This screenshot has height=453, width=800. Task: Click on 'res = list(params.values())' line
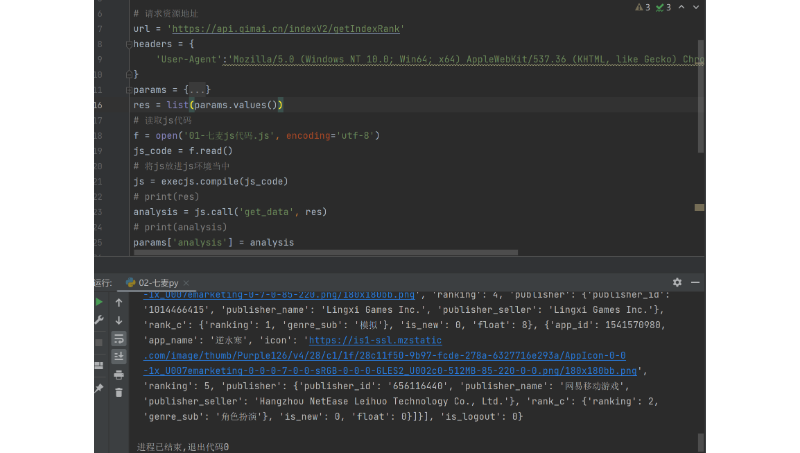pyautogui.click(x=208, y=105)
